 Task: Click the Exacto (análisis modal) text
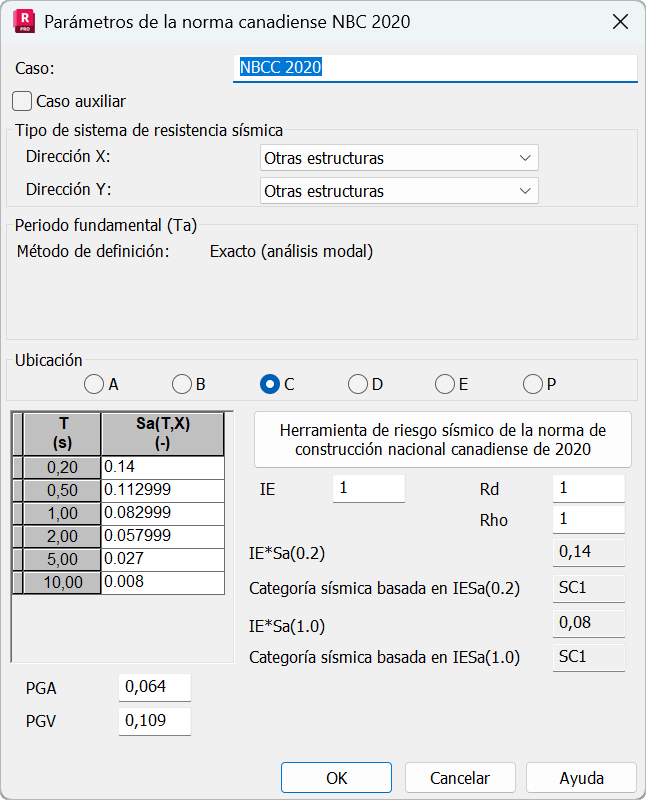click(291, 252)
